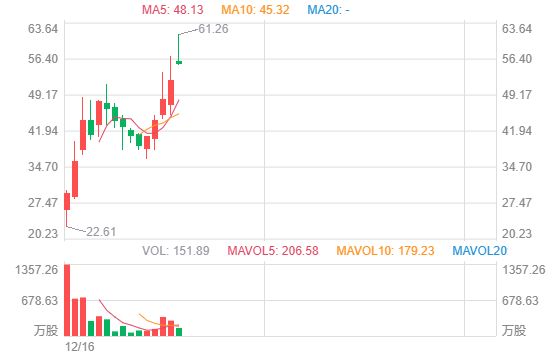Click the 12/16 date axis label
The width and height of the screenshot is (560, 360).
pos(80,346)
